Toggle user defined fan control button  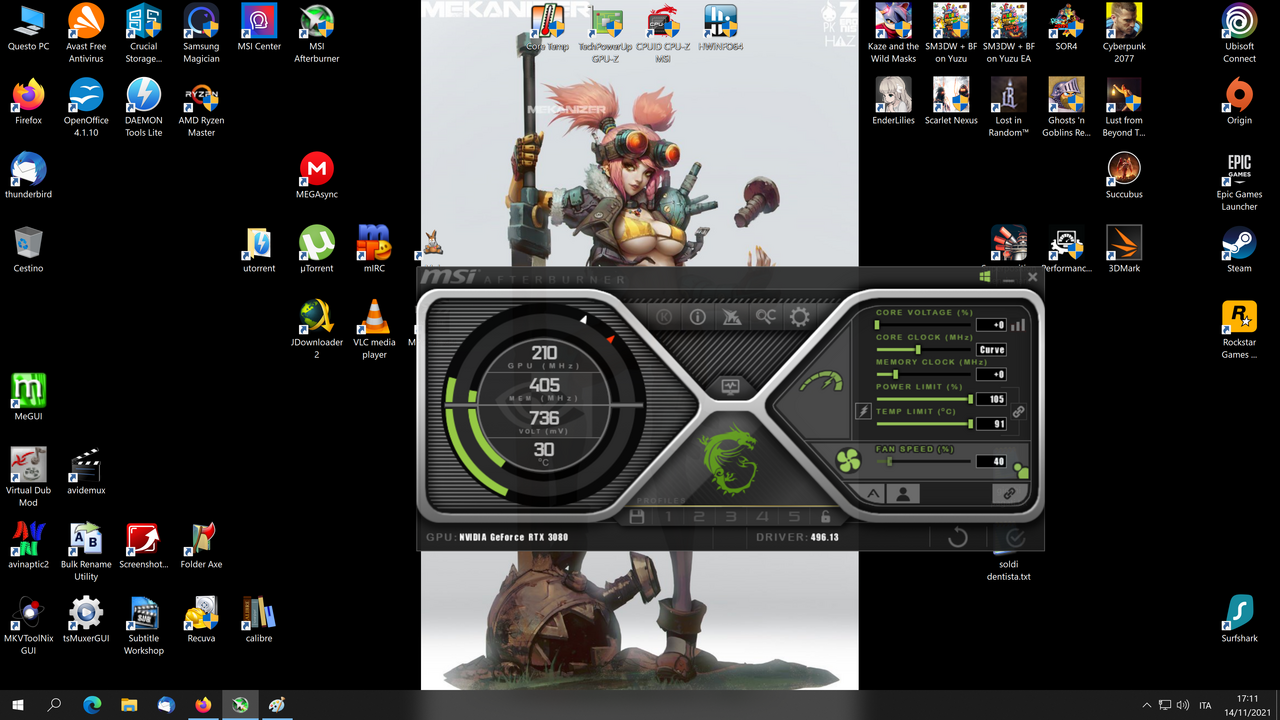click(x=902, y=493)
